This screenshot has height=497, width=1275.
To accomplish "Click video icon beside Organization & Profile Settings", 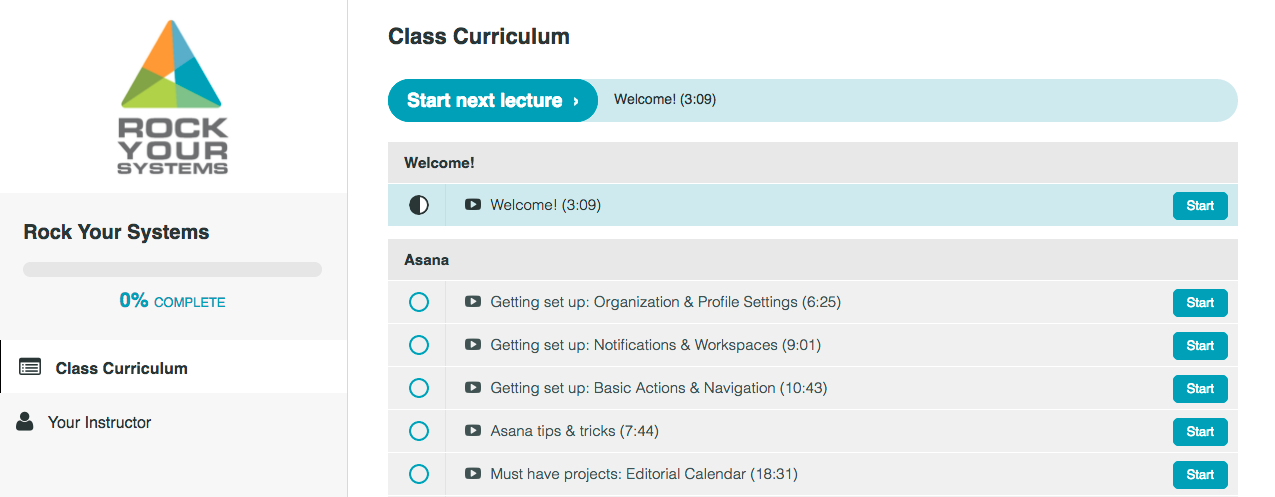I will 473,302.
